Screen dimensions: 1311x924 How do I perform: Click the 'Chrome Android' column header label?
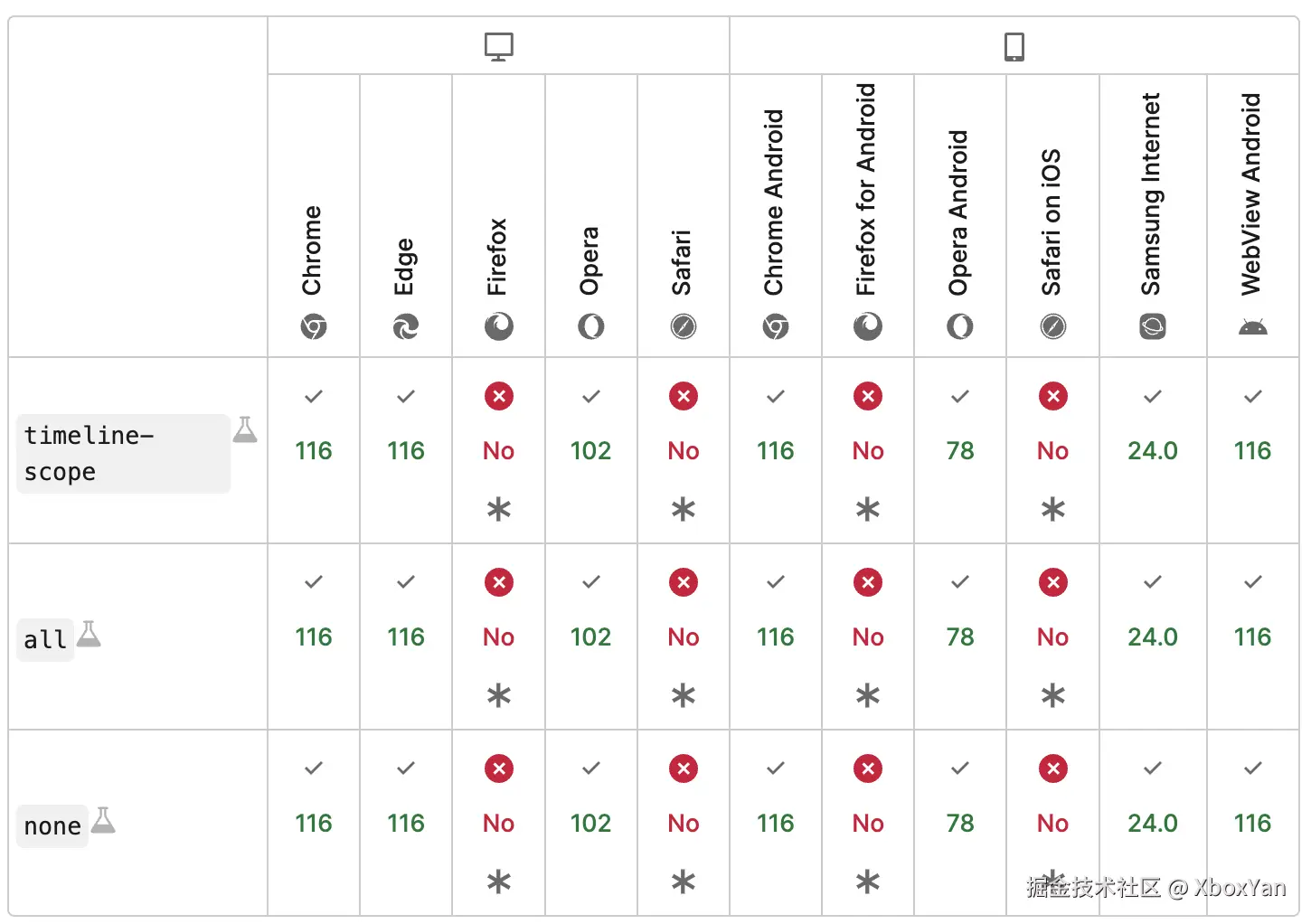pyautogui.click(x=774, y=203)
